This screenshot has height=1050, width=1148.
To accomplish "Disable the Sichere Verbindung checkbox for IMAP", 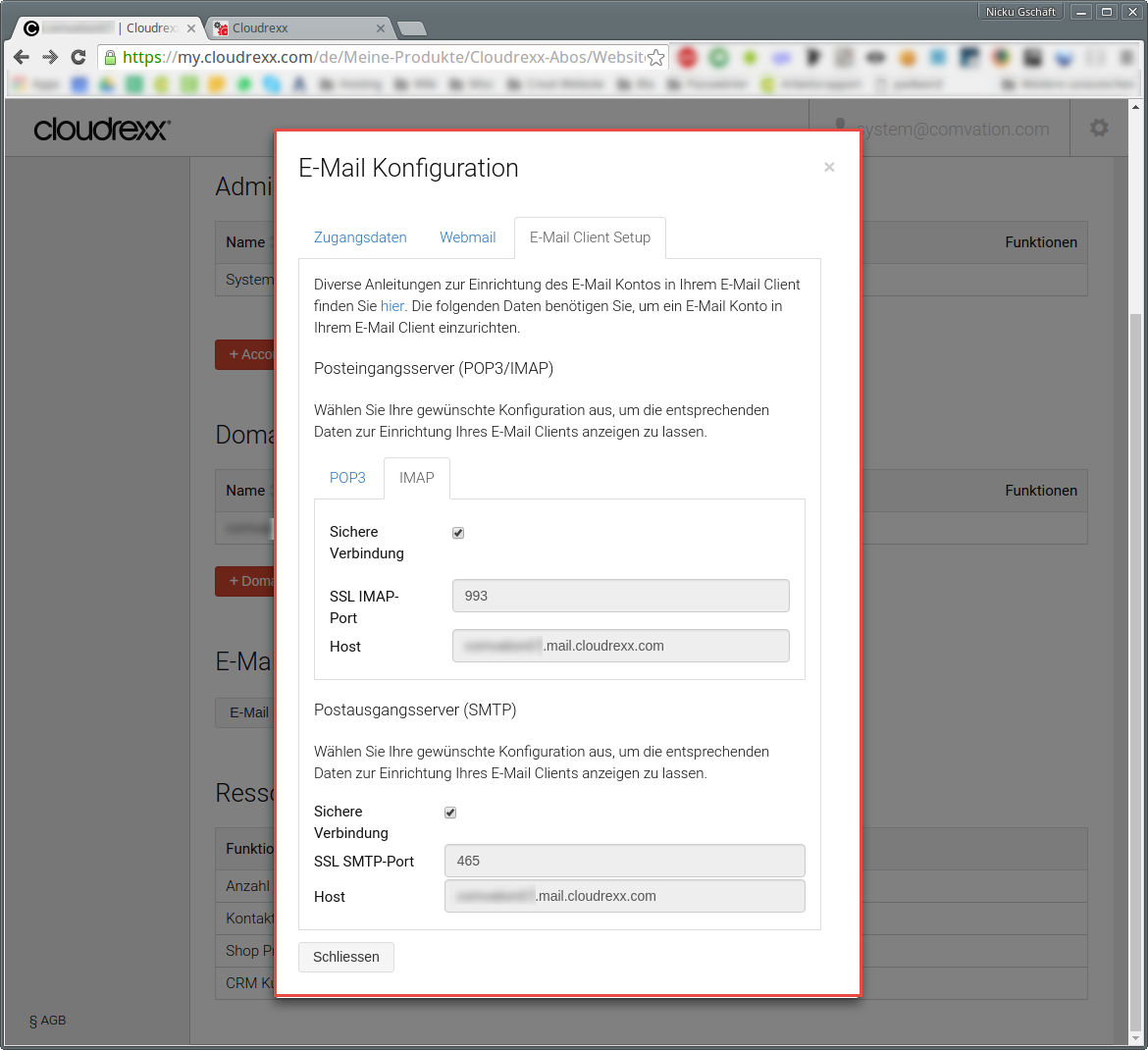I will [x=458, y=532].
